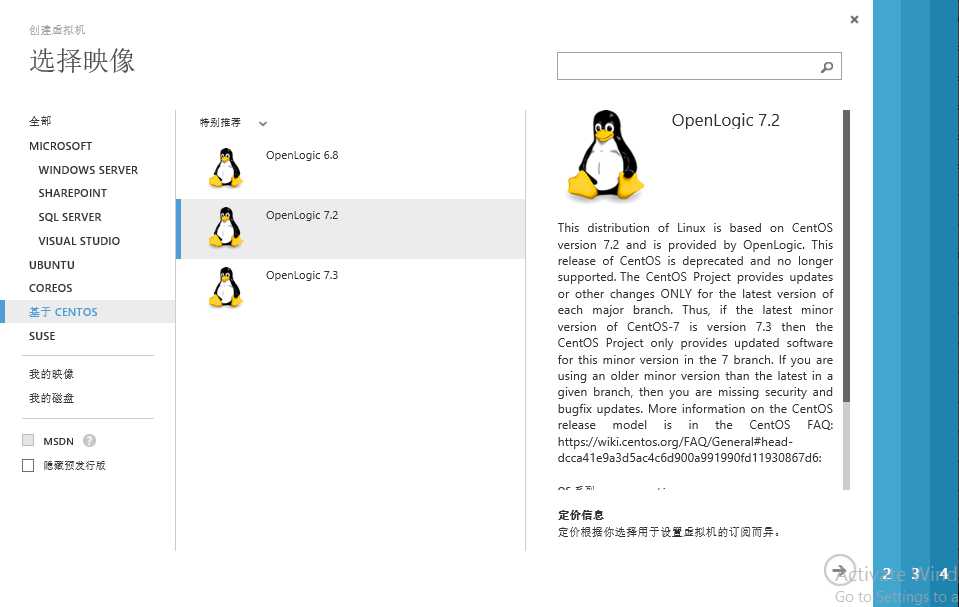Go to wizard step 2
Image resolution: width=959 pixels, height=607 pixels.
(886, 573)
